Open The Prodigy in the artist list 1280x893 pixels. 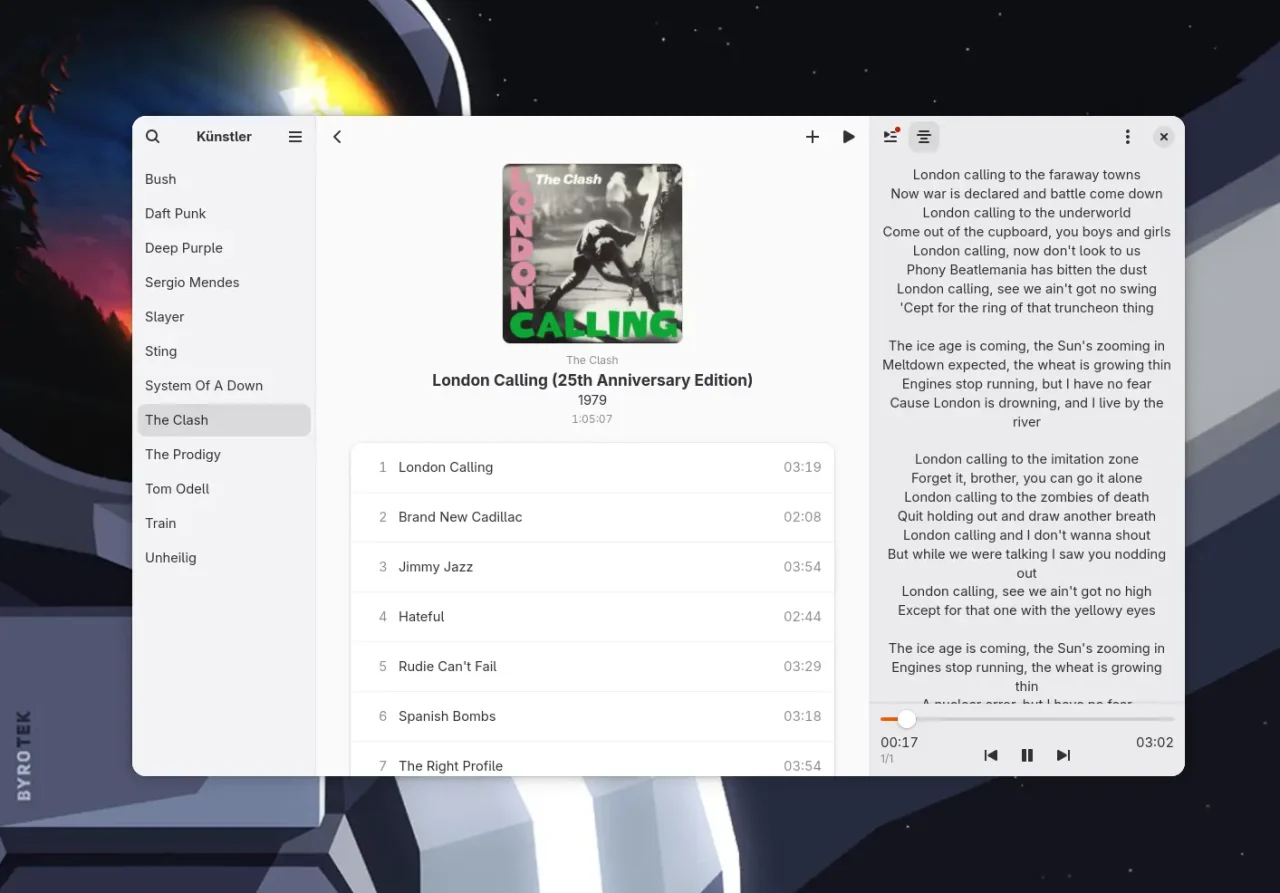(x=183, y=454)
